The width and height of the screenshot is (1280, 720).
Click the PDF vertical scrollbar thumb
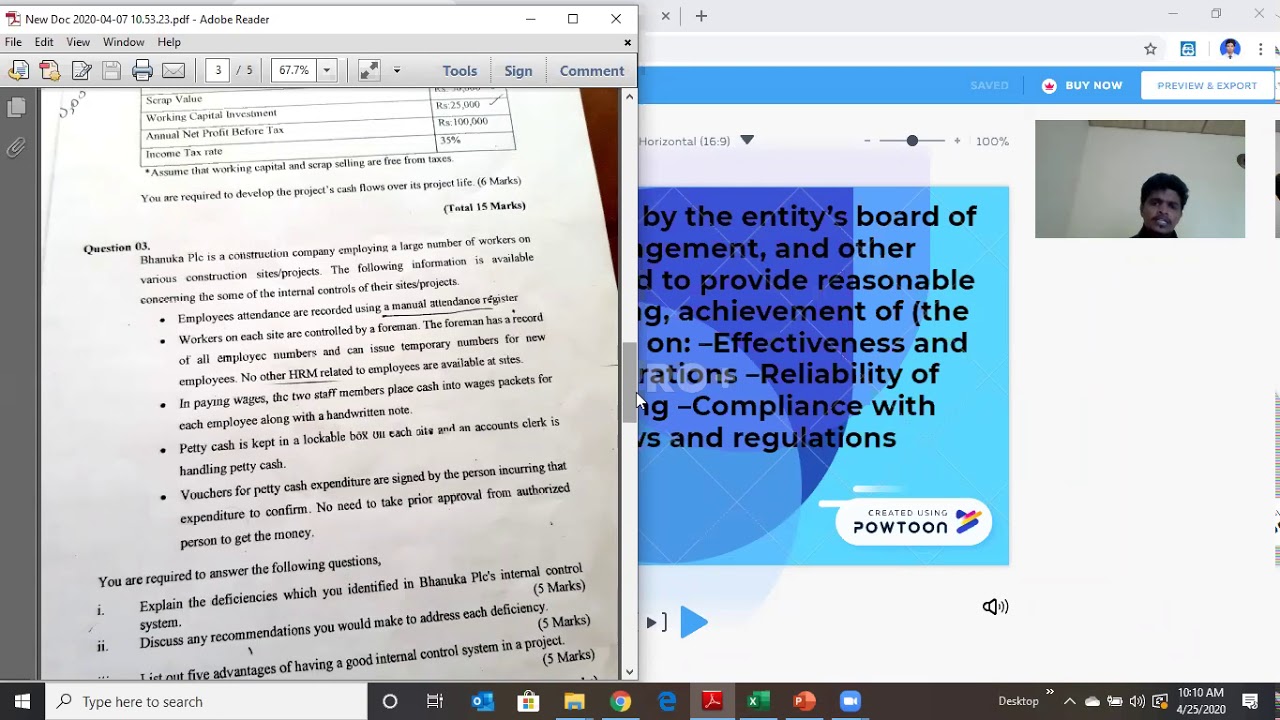(629, 382)
